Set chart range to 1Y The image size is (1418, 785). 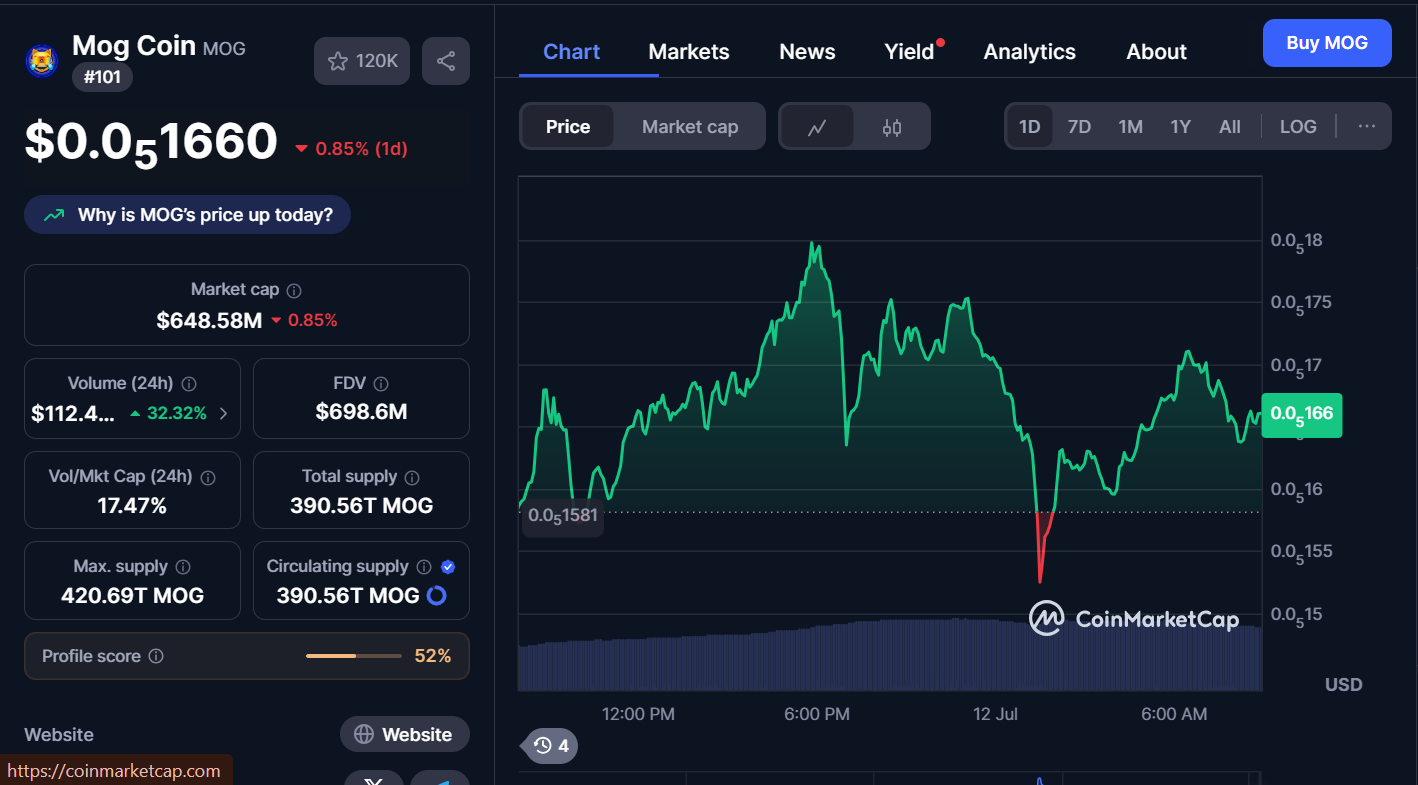tap(1180, 127)
